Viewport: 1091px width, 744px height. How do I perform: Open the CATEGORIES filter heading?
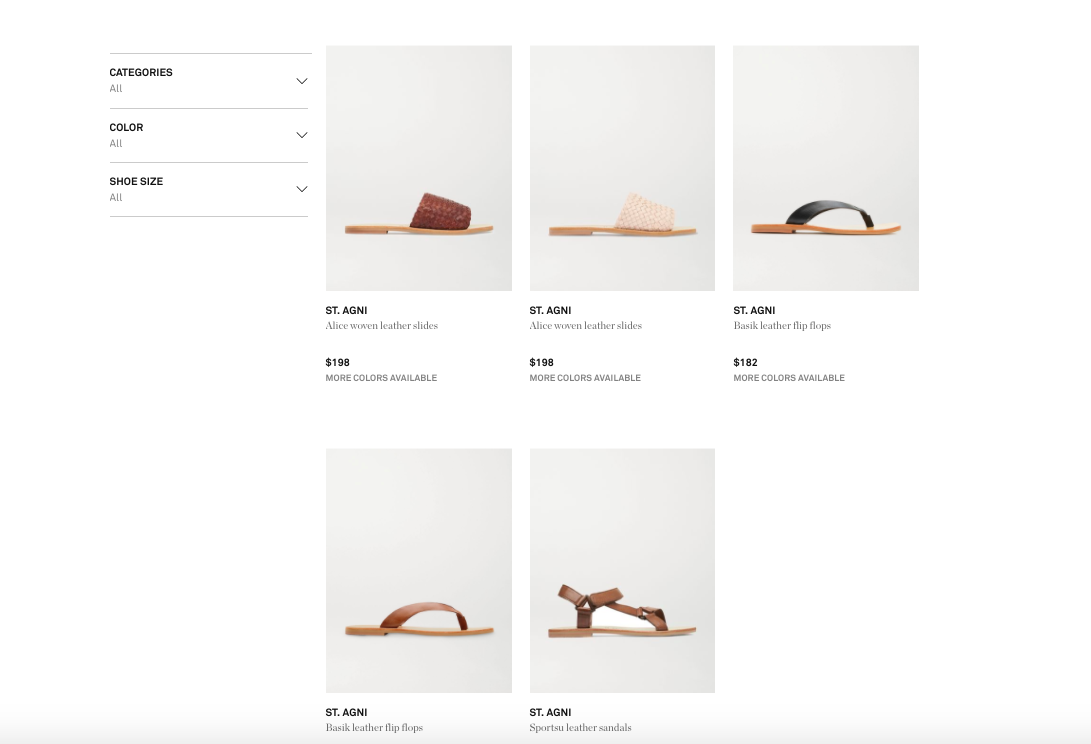[x=141, y=72]
